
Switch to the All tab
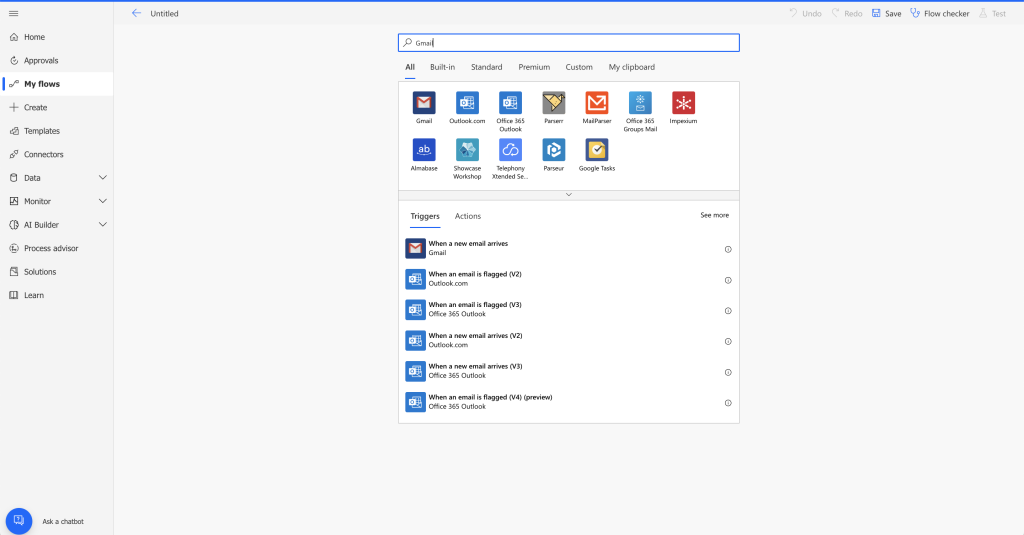(409, 67)
